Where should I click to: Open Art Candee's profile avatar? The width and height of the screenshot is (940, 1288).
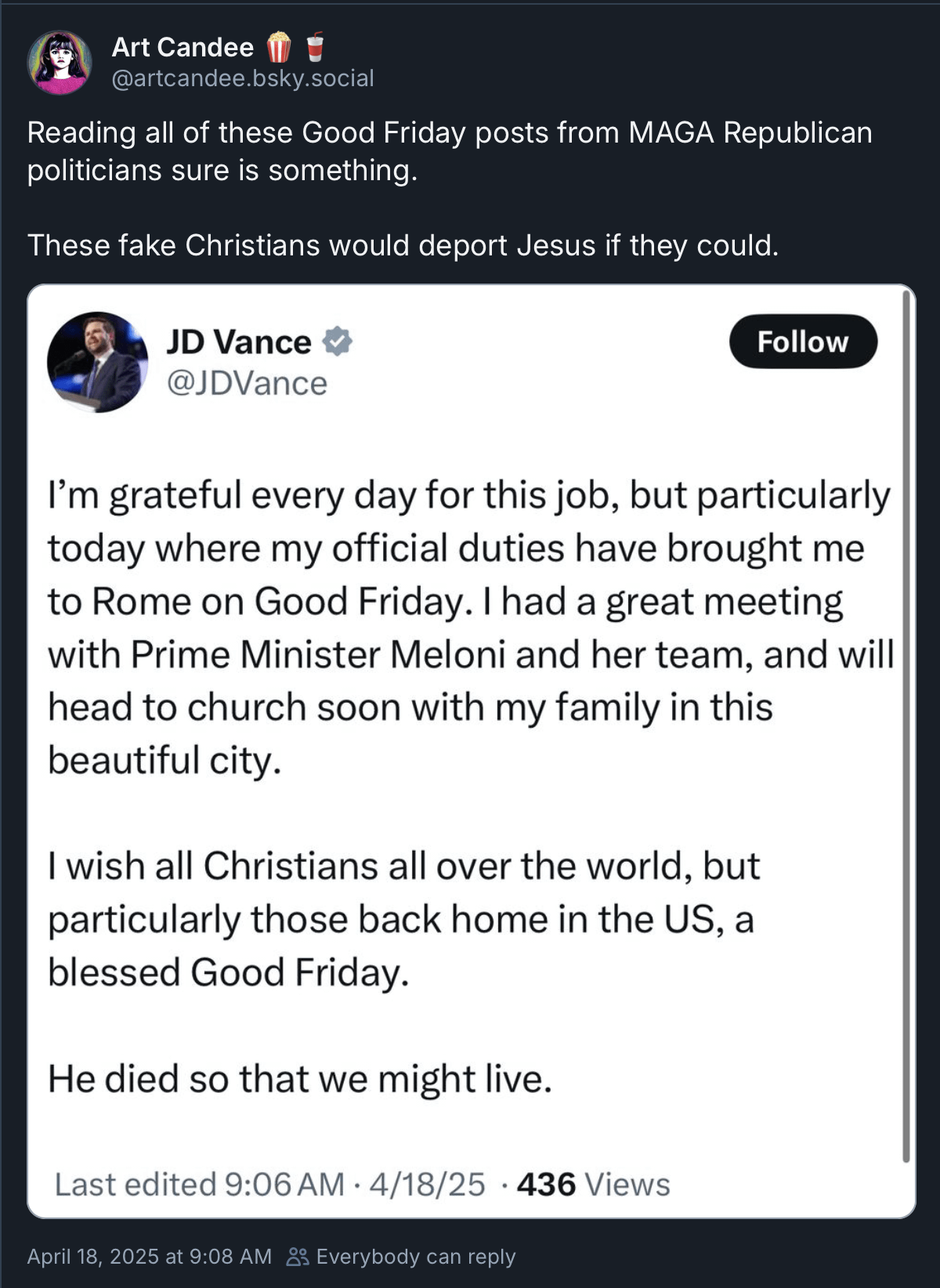click(x=60, y=63)
